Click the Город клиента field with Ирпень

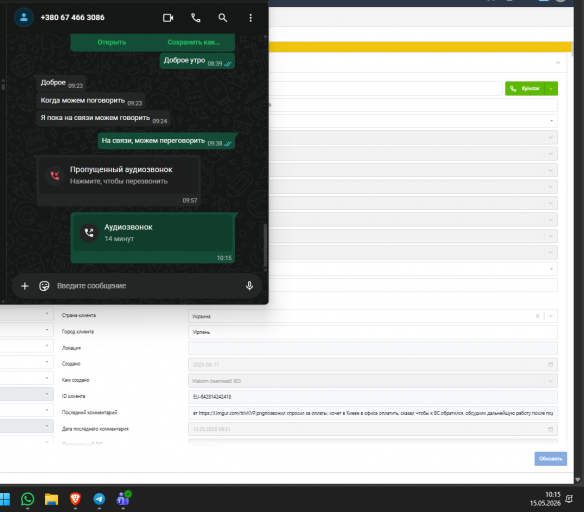point(373,332)
